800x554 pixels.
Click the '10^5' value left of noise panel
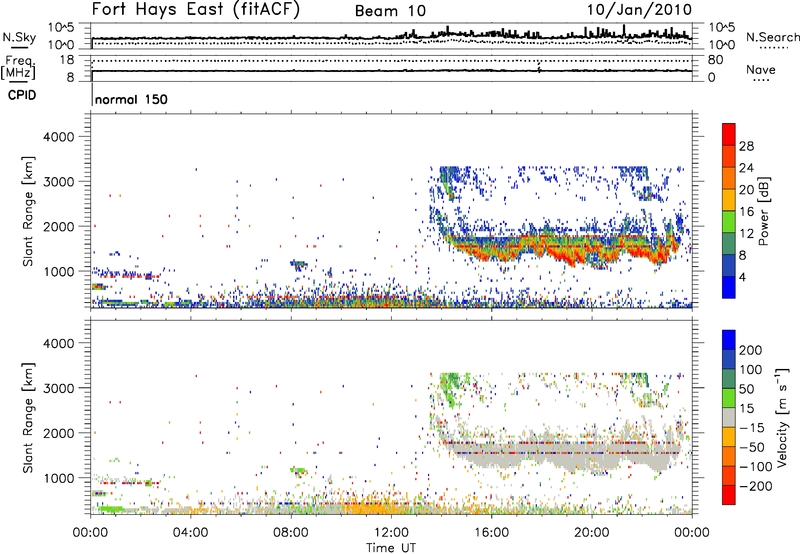point(61,28)
